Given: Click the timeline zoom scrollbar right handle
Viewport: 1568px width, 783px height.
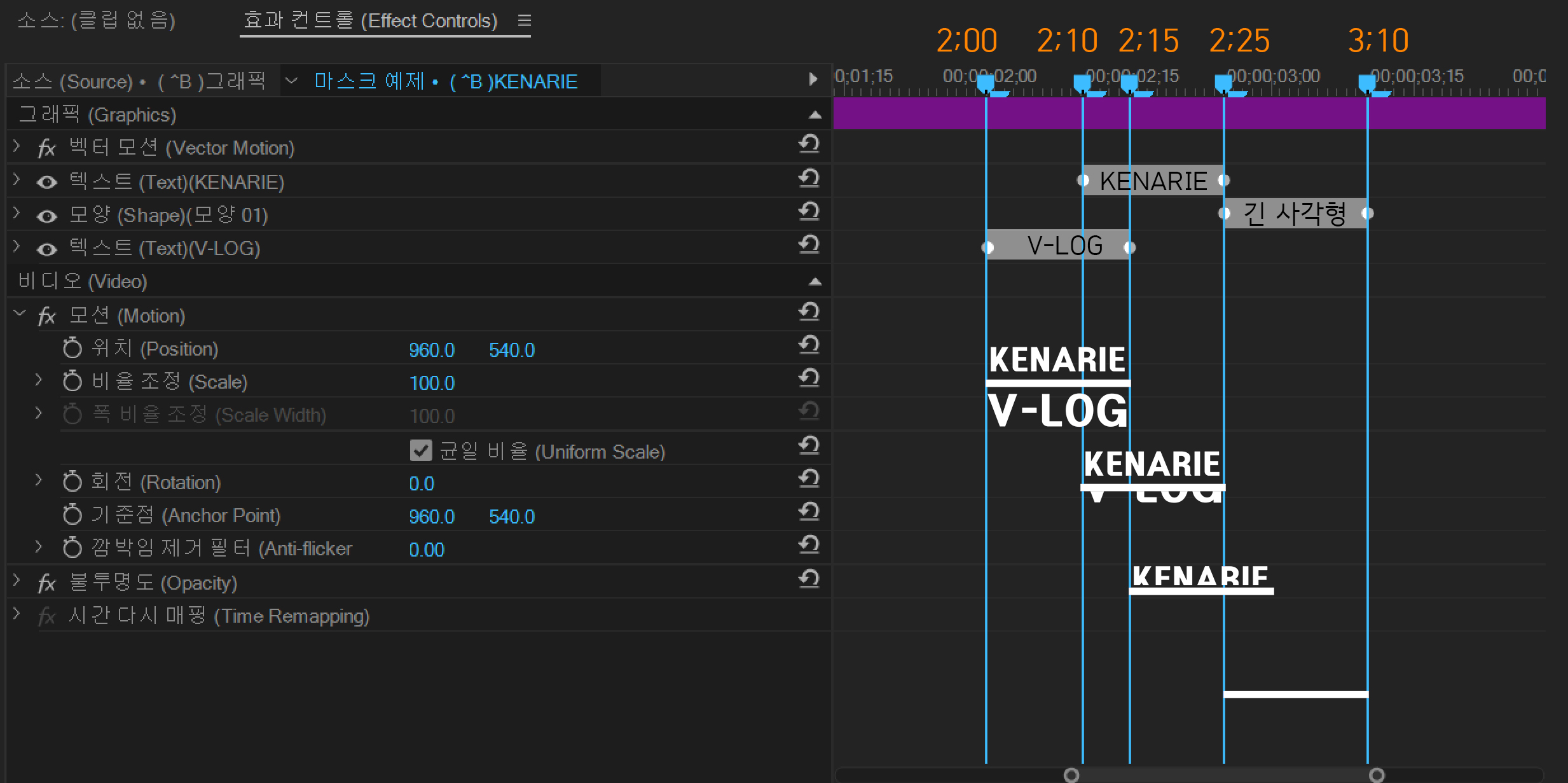Looking at the screenshot, I should click(x=1377, y=775).
